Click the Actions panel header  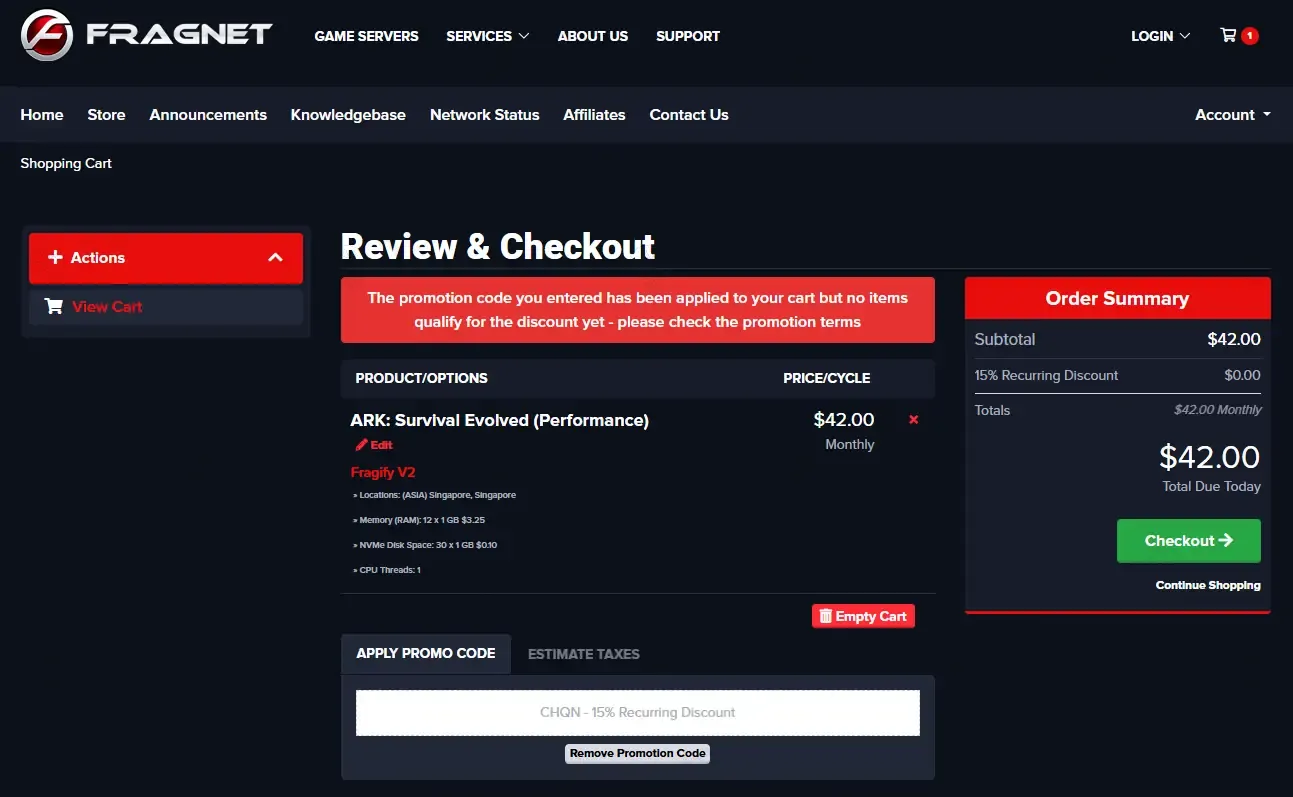coord(166,258)
